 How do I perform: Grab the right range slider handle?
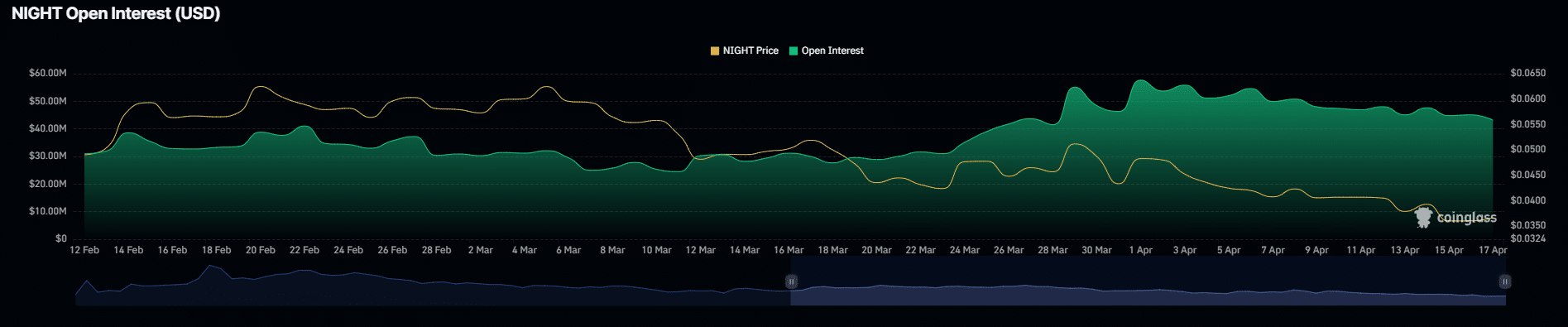1505,281
